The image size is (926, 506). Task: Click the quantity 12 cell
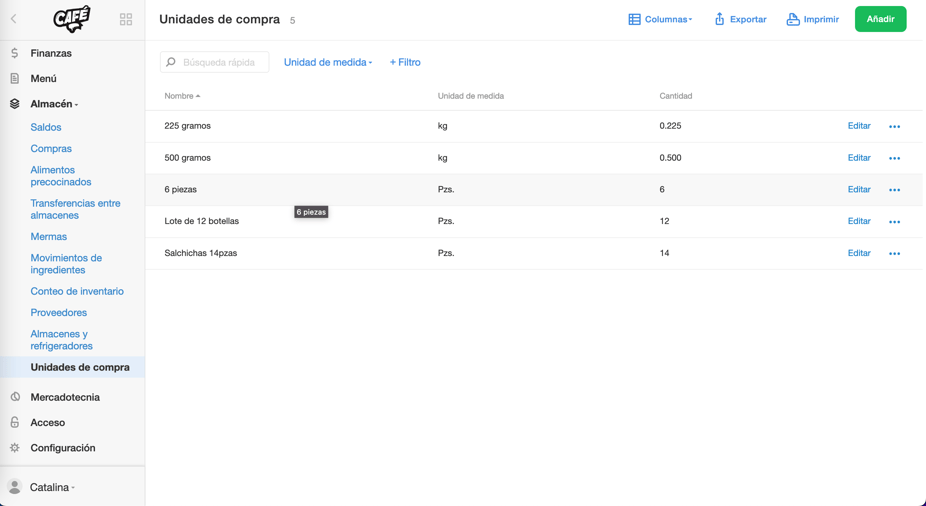pos(664,221)
